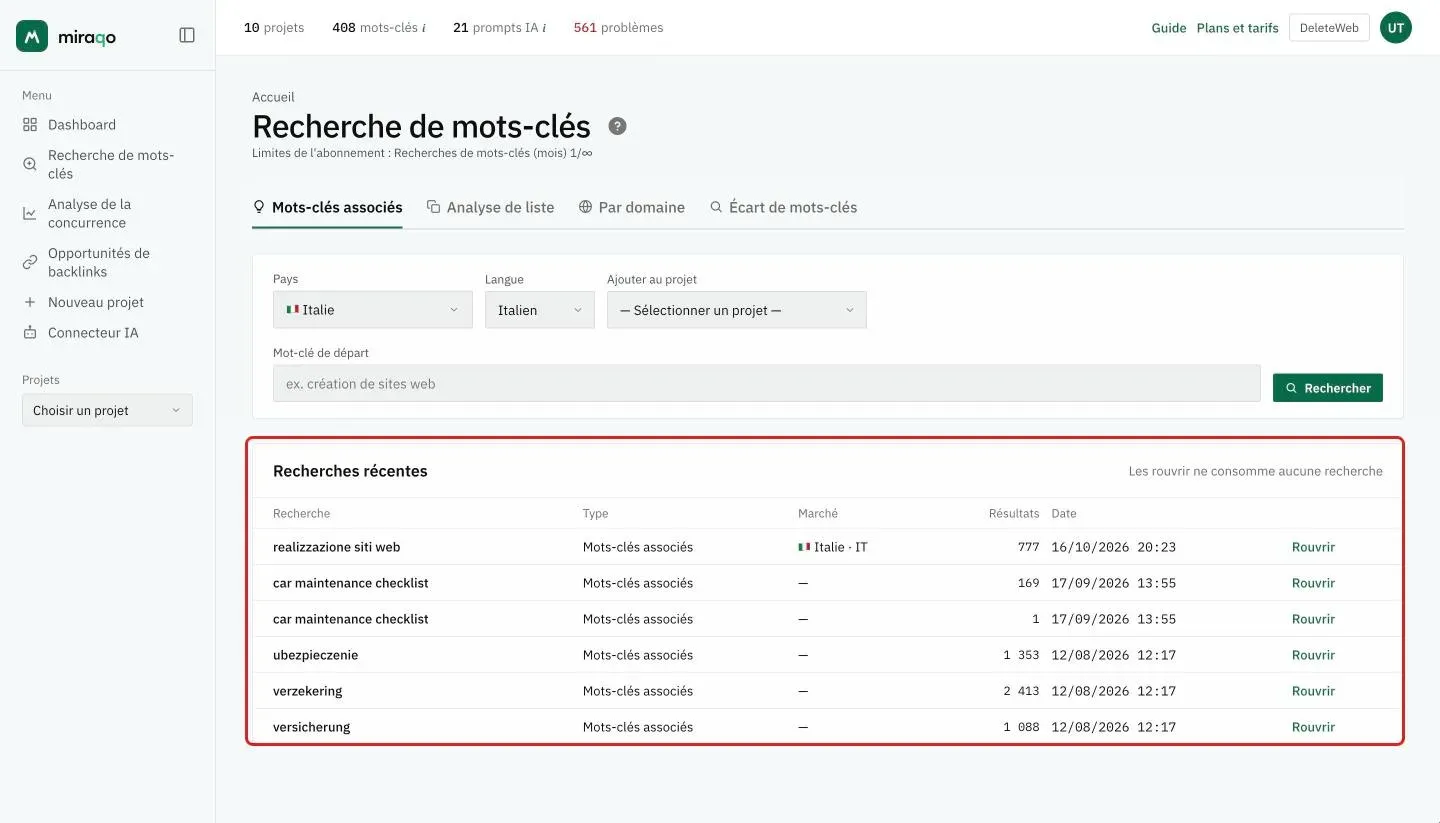Click the 561 problèmes counter

tap(618, 28)
